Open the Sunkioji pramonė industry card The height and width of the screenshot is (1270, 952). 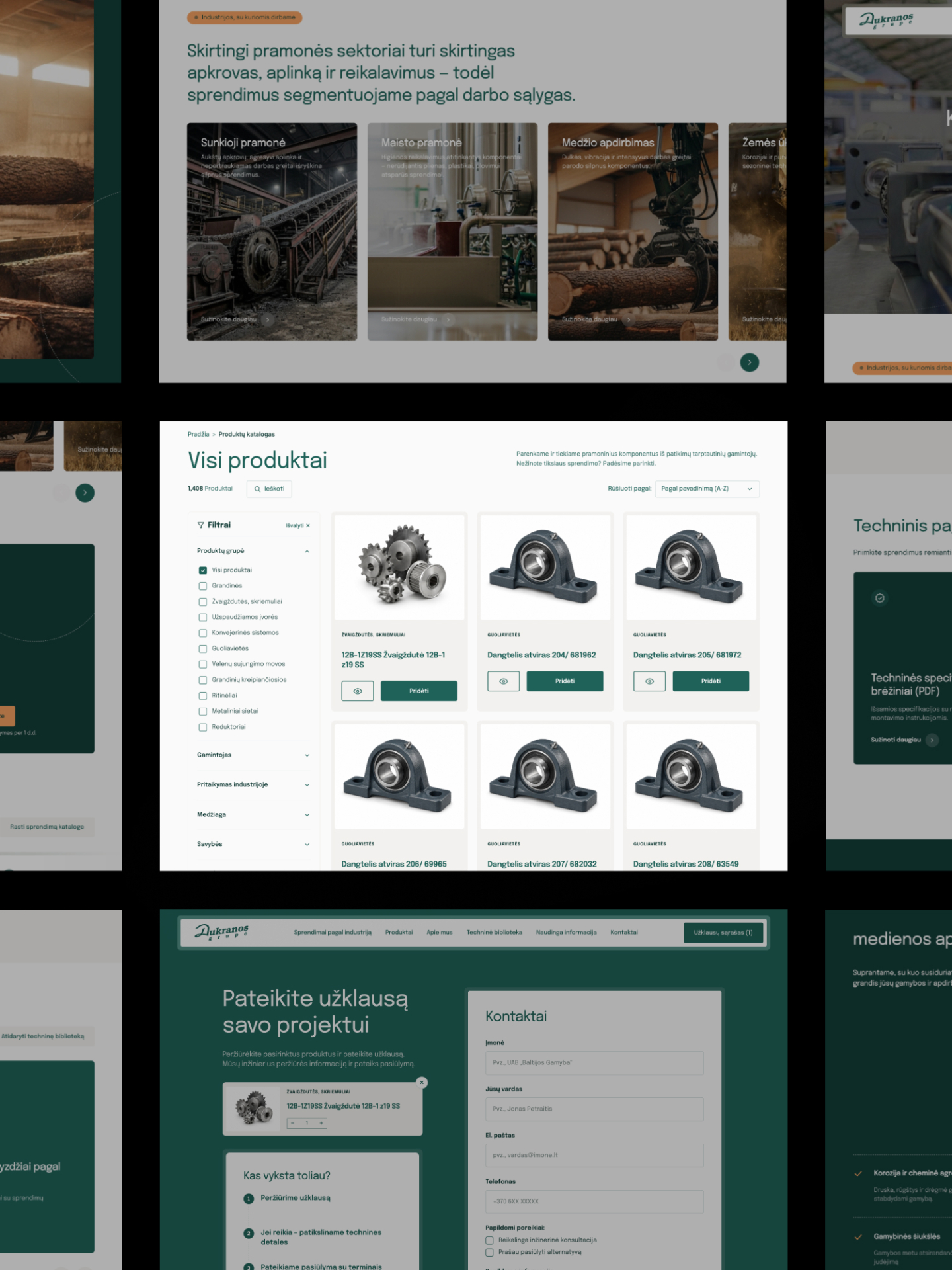coord(272,232)
